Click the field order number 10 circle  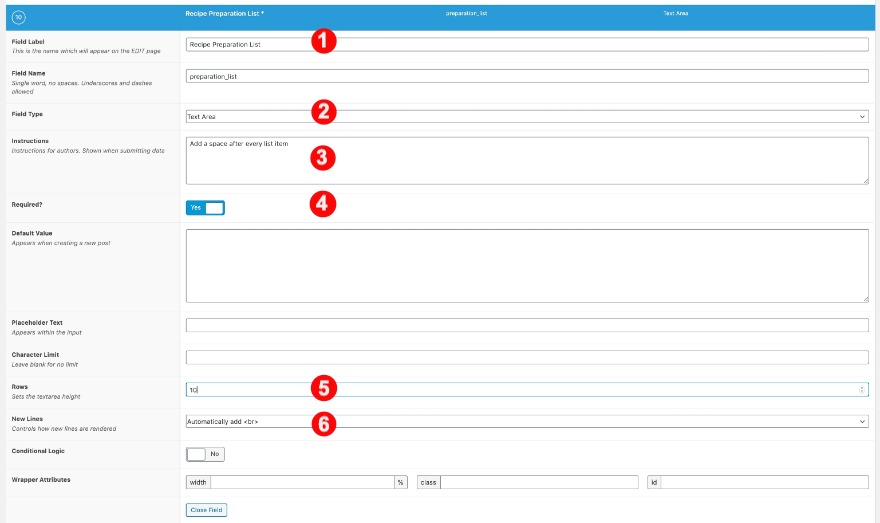click(x=19, y=17)
